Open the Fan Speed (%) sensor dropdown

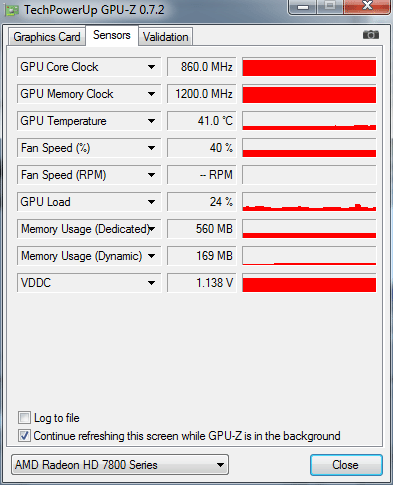point(151,148)
